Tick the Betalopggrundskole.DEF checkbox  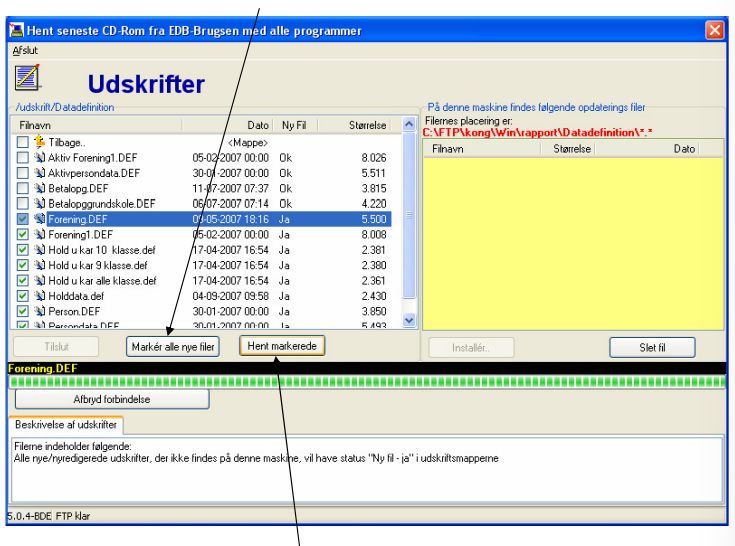pyautogui.click(x=22, y=203)
